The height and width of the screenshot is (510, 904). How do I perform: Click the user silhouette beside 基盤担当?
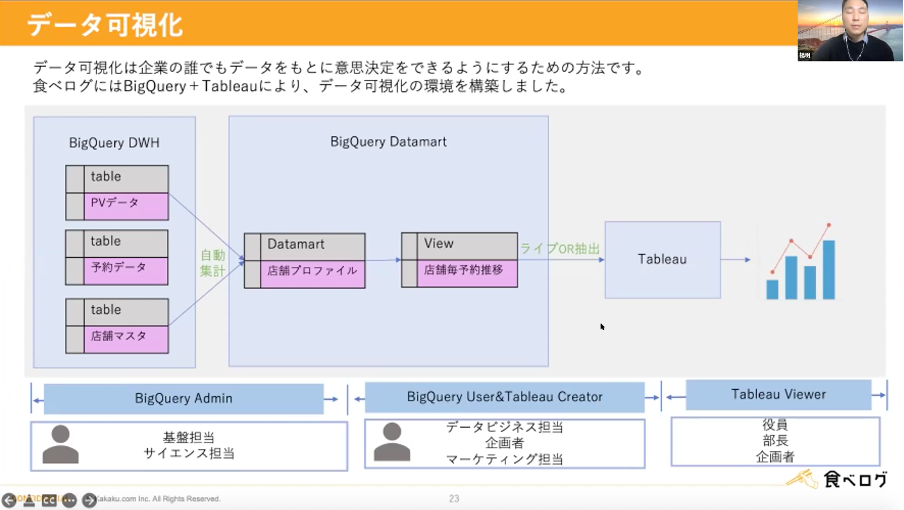(61, 444)
